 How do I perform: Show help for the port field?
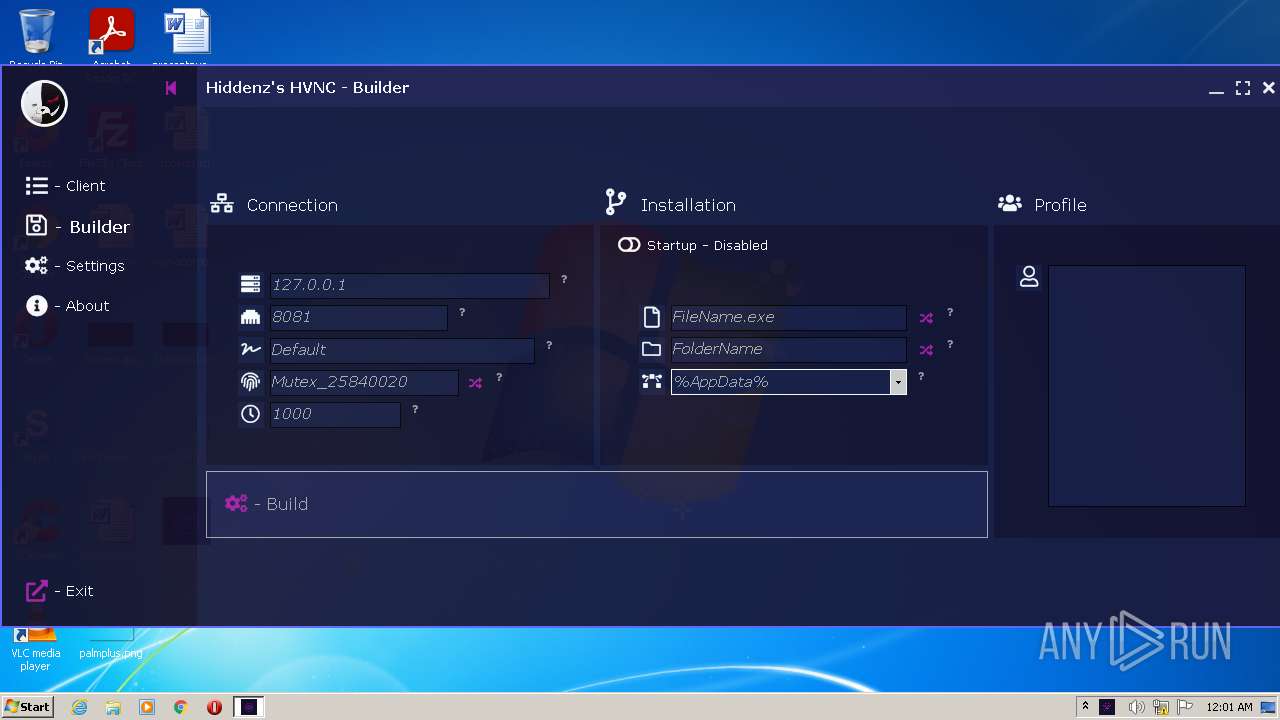[x=462, y=313]
